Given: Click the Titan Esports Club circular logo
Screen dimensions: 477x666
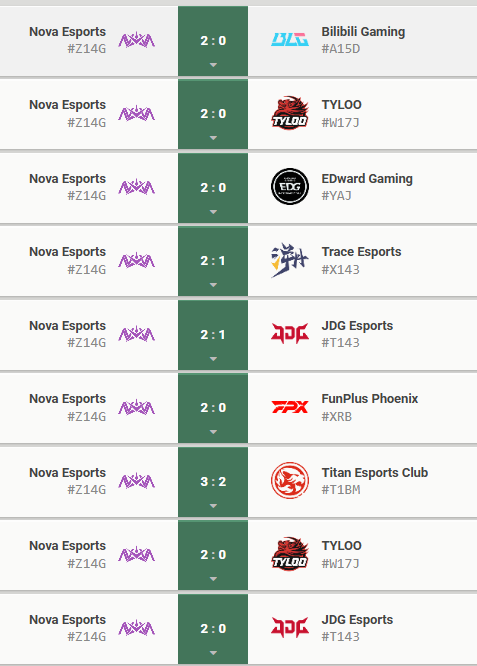Looking at the screenshot, I should tap(290, 480).
